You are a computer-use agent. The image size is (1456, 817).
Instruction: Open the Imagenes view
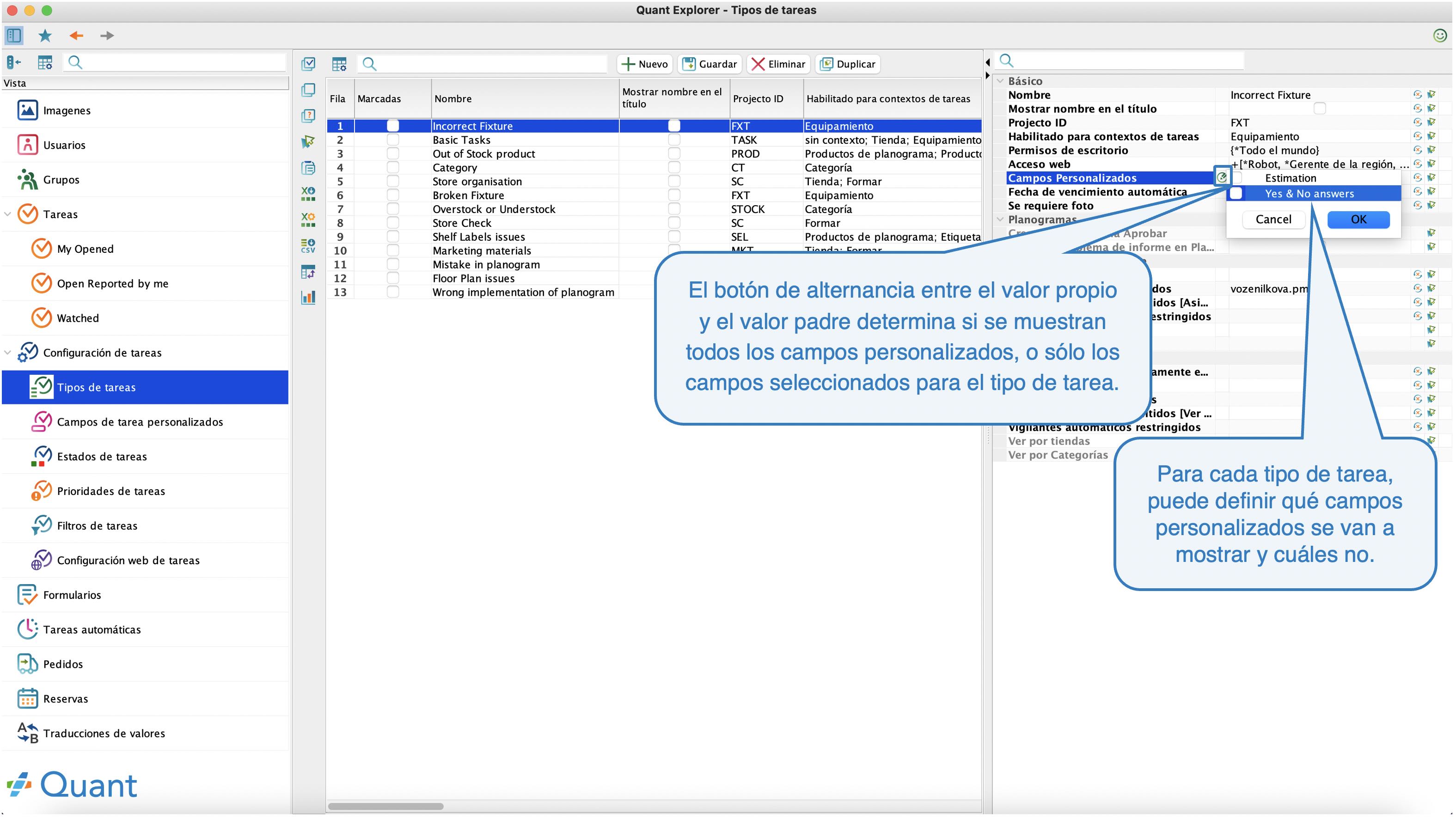145,110
